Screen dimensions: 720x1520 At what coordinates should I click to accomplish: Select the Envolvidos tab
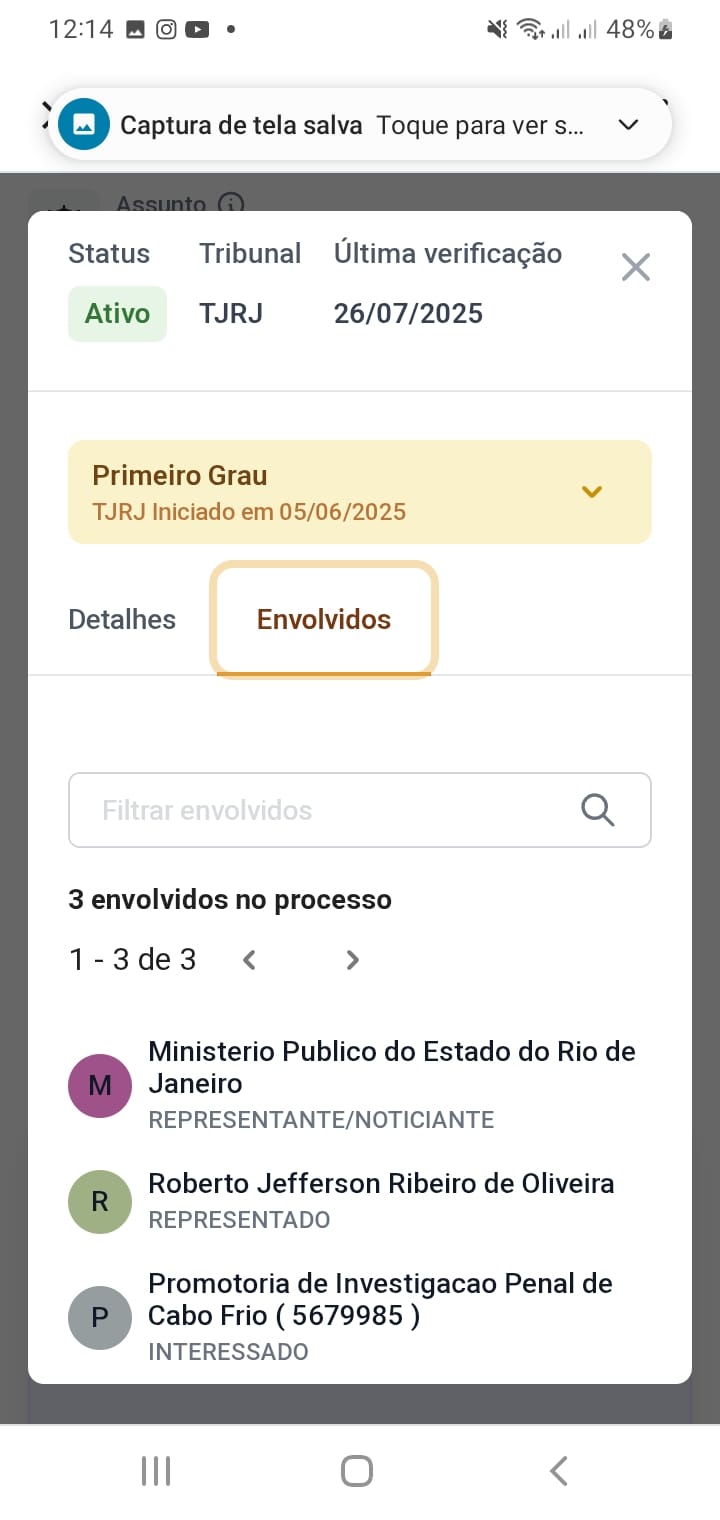(324, 620)
